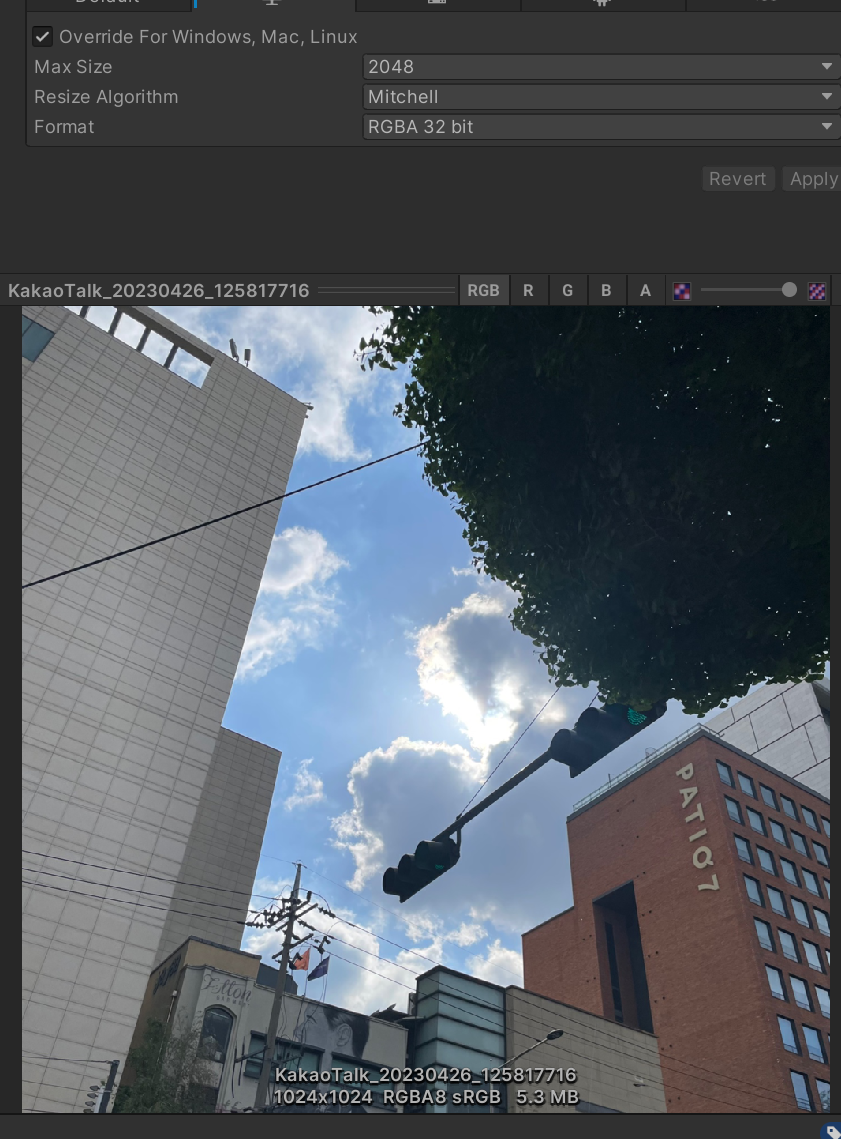Viewport: 841px width, 1139px height.
Task: Click the KakaoTalk texture preview image
Action: pos(426,709)
